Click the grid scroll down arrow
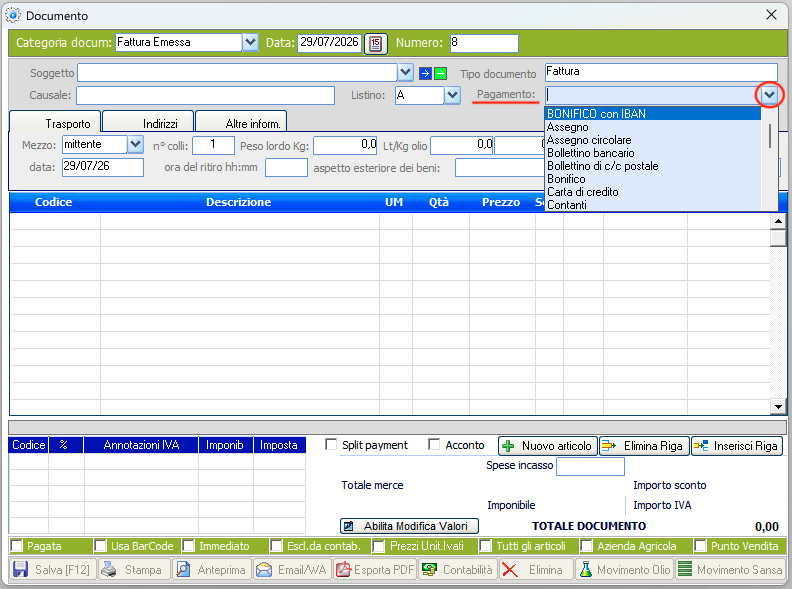Viewport: 792px width, 589px height. click(x=778, y=406)
